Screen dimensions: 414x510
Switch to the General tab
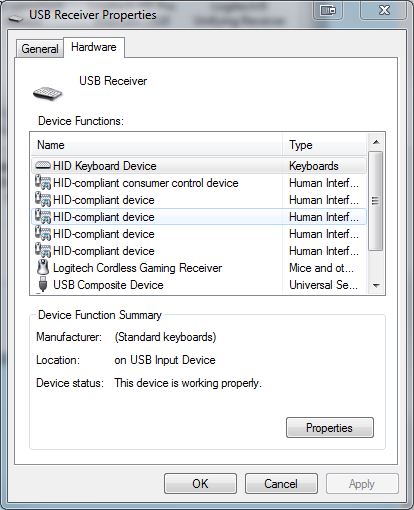(x=40, y=49)
